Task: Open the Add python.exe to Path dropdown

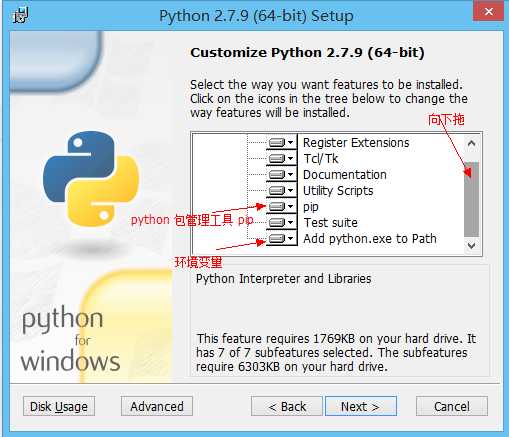Action: click(281, 238)
